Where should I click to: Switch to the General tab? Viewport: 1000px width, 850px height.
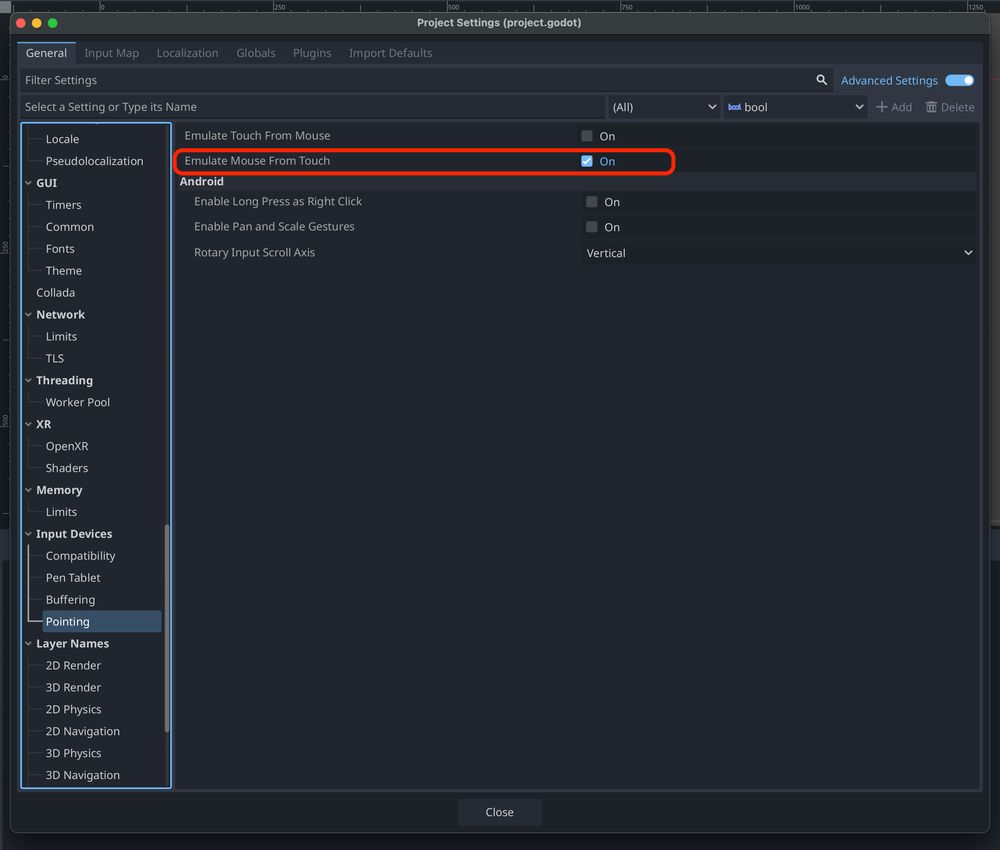click(47, 53)
